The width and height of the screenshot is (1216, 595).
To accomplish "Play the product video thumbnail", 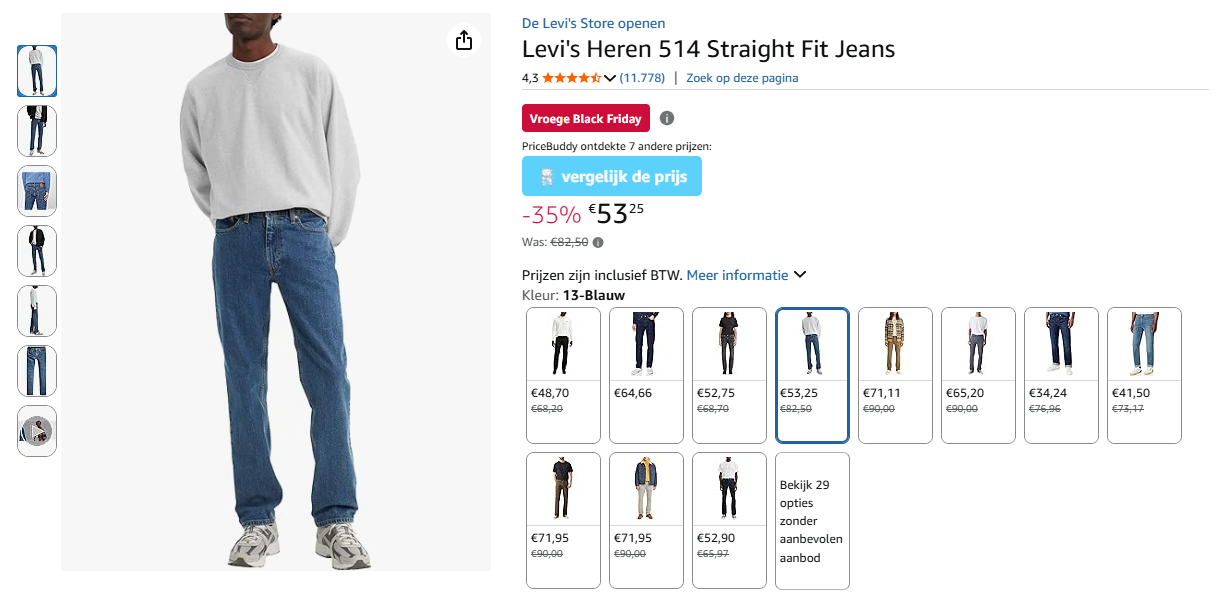I will [37, 431].
